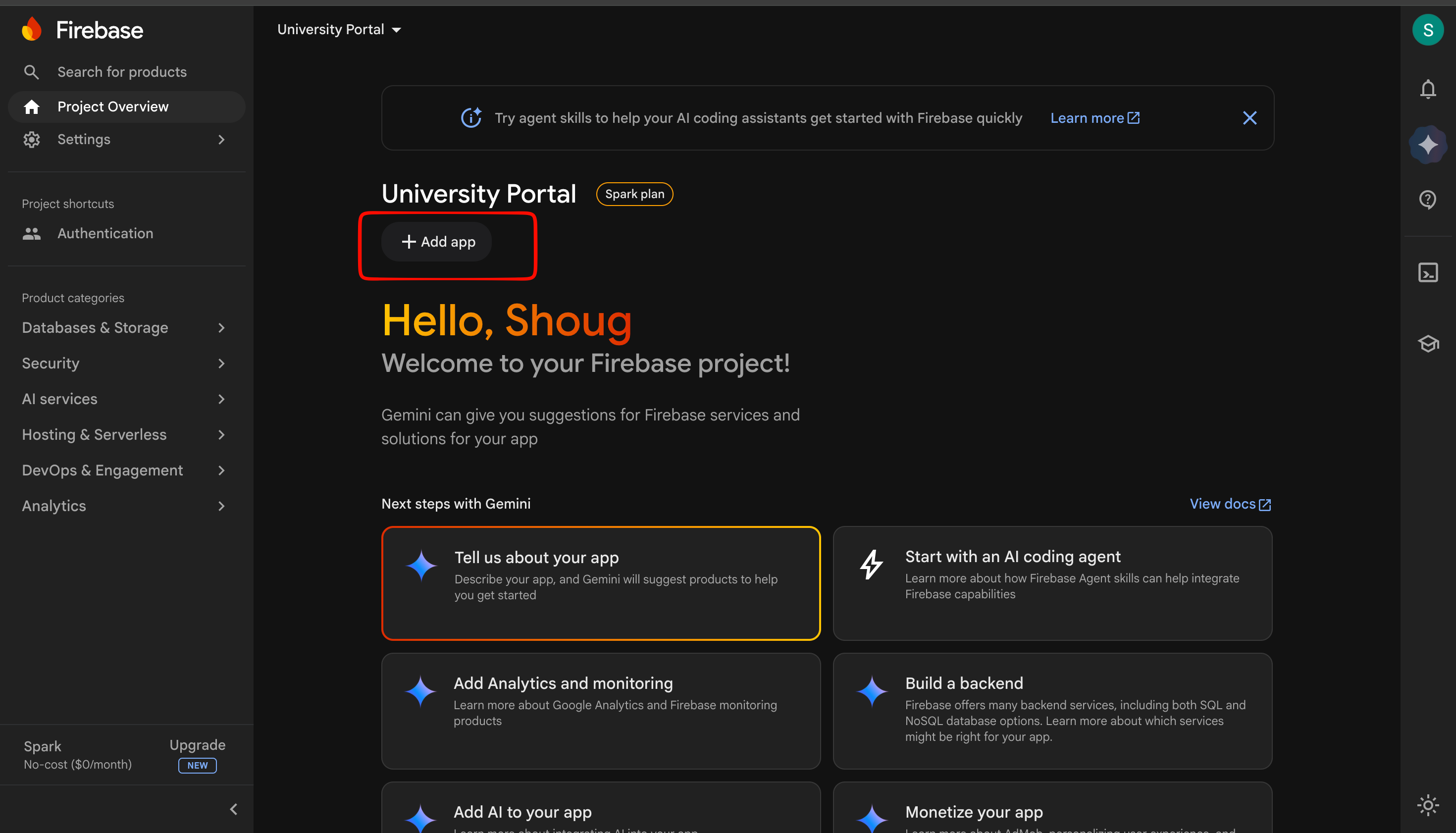Open the Cloud Shell terminal icon
This screenshot has height=833, width=1456.
(x=1427, y=272)
